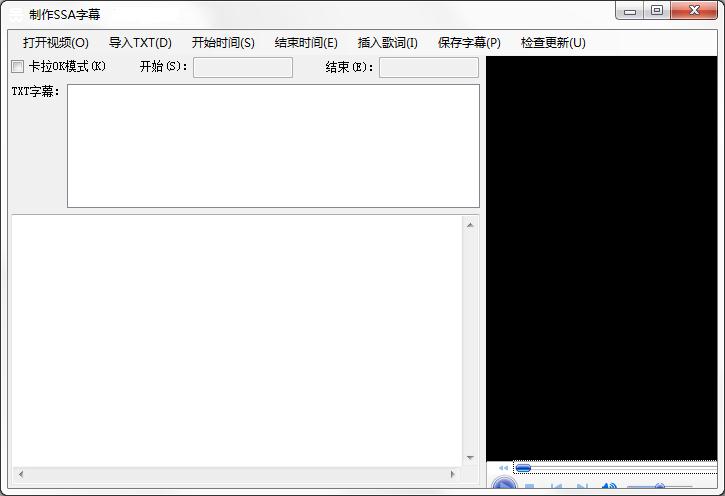Click the stop button in the player controls
Viewport: 725px width, 496px height.
pyautogui.click(x=530, y=486)
